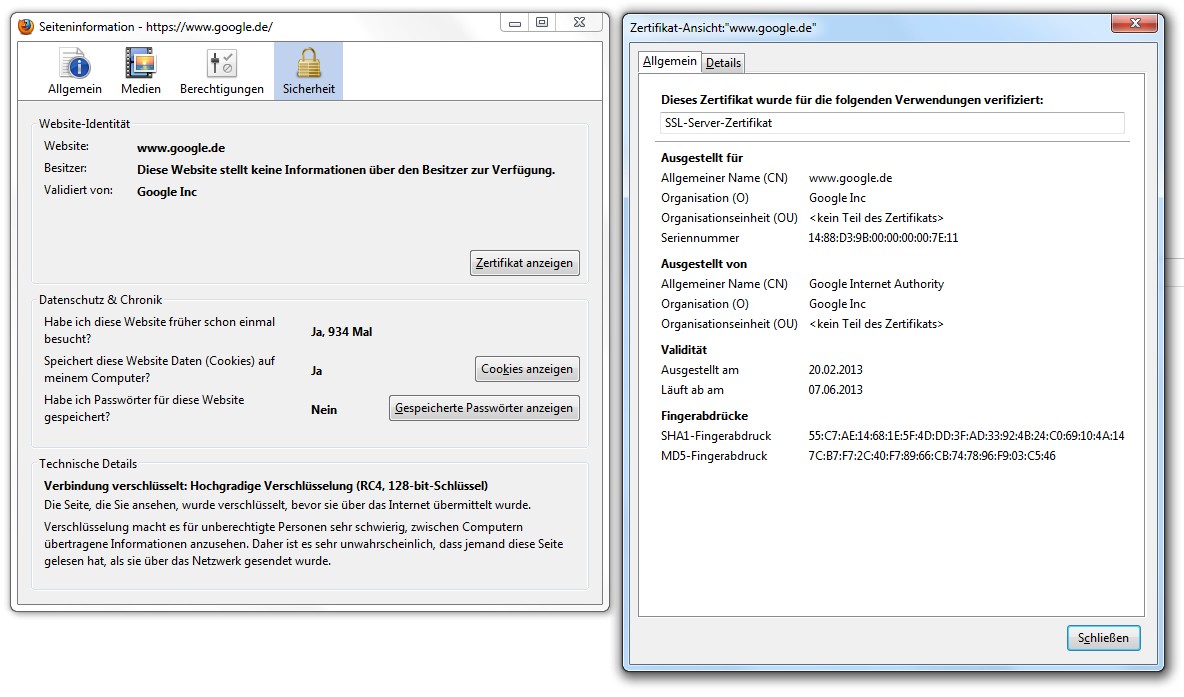Close the Seiteninformation window
The height and width of the screenshot is (697, 1184).
click(x=579, y=23)
